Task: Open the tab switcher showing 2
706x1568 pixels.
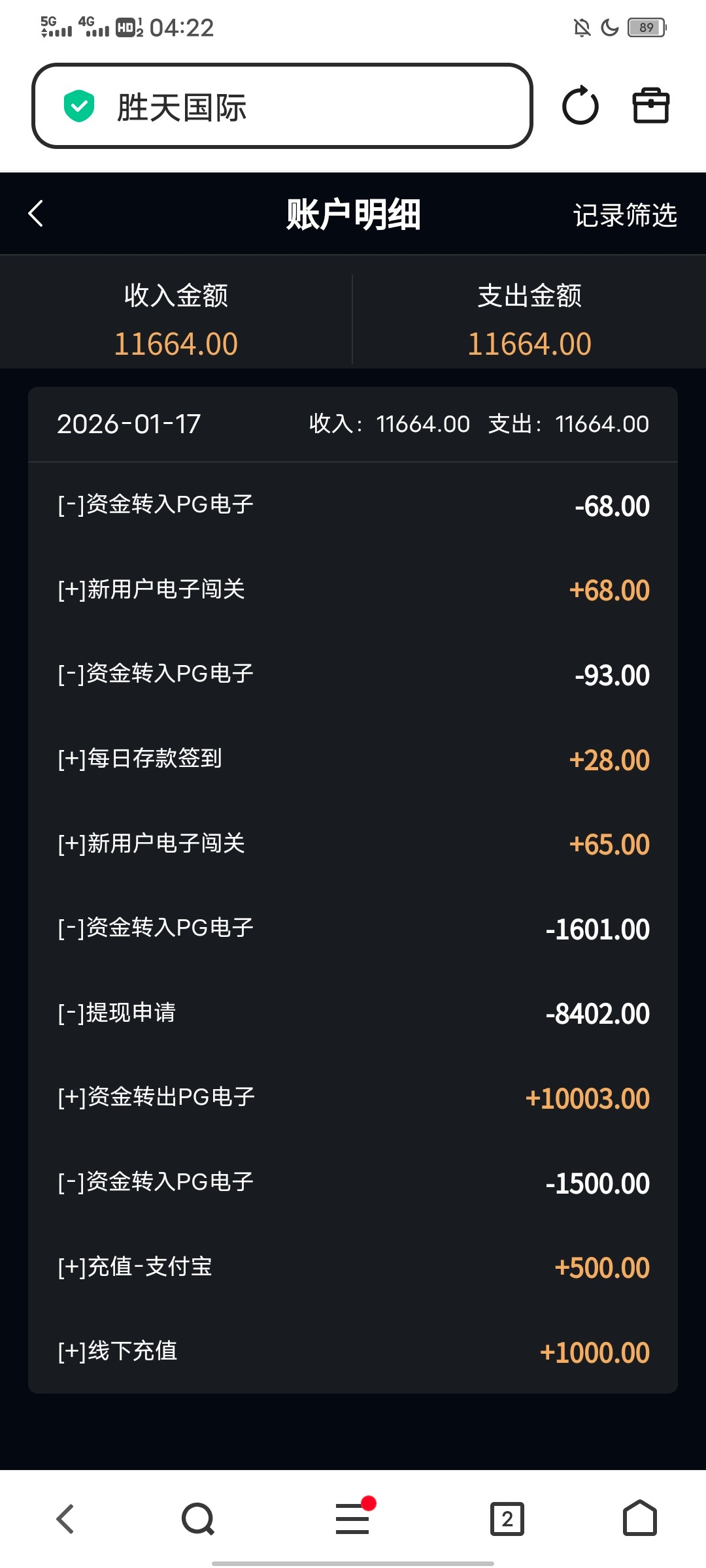Action: point(507,1518)
